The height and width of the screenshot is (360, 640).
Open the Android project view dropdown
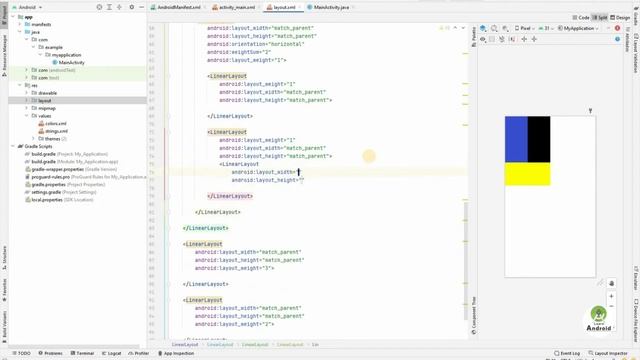[27, 7]
